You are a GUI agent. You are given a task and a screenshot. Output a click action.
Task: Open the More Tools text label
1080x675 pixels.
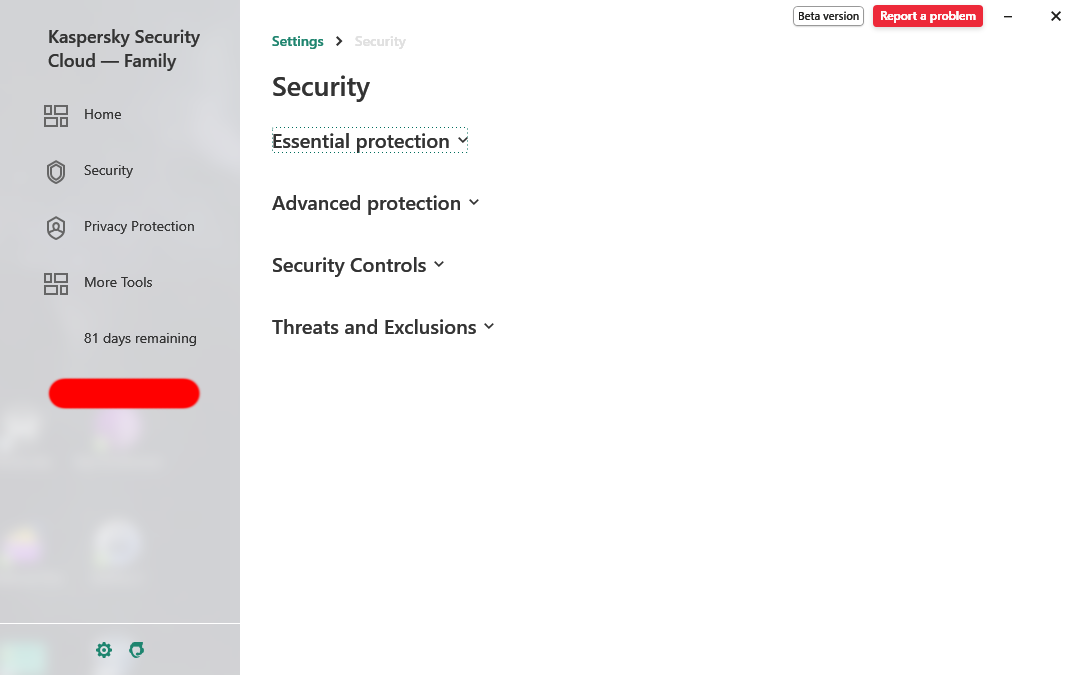(x=118, y=282)
